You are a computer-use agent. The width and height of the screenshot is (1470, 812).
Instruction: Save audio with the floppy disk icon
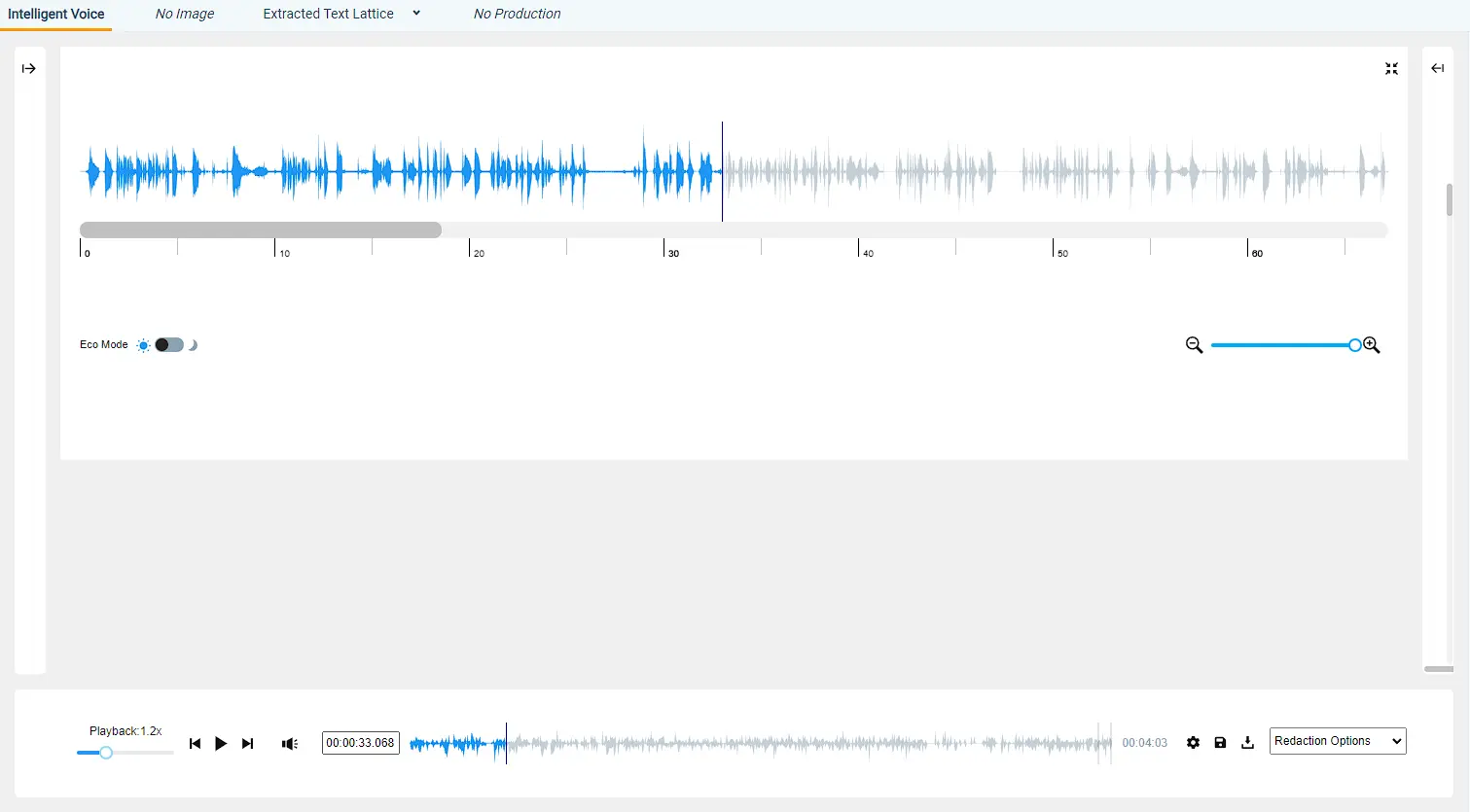(1221, 743)
